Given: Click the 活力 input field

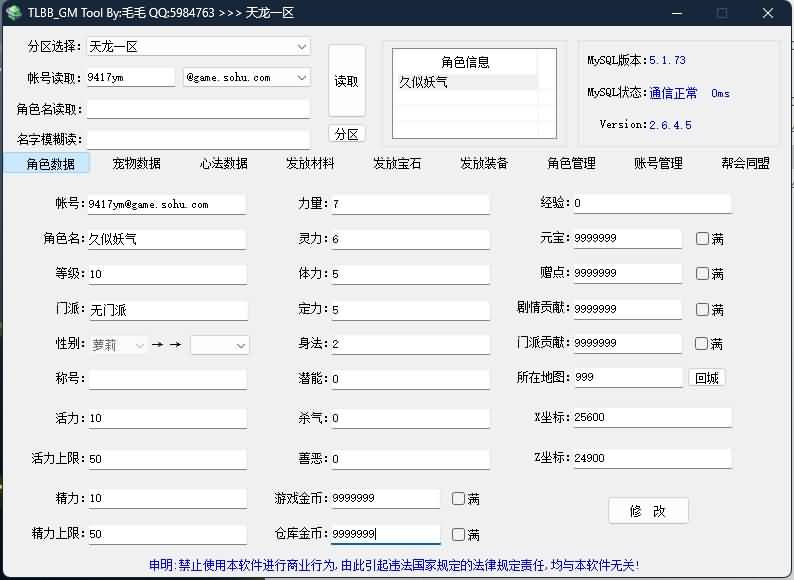Looking at the screenshot, I should click(168, 419).
